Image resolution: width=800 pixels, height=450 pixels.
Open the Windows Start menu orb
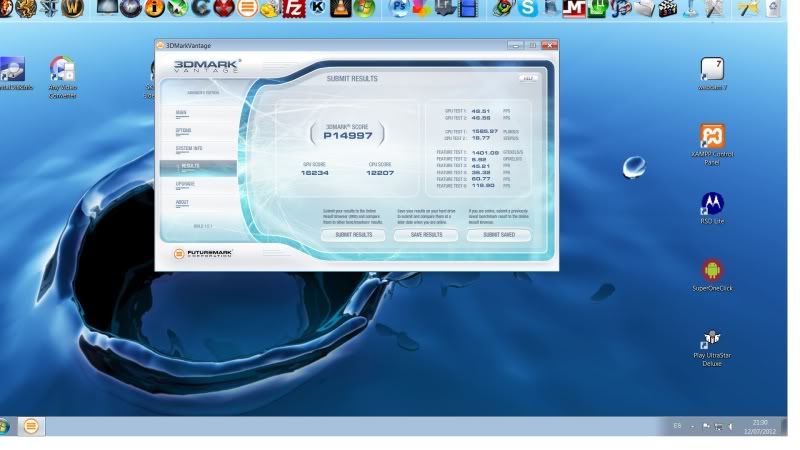coord(4,426)
